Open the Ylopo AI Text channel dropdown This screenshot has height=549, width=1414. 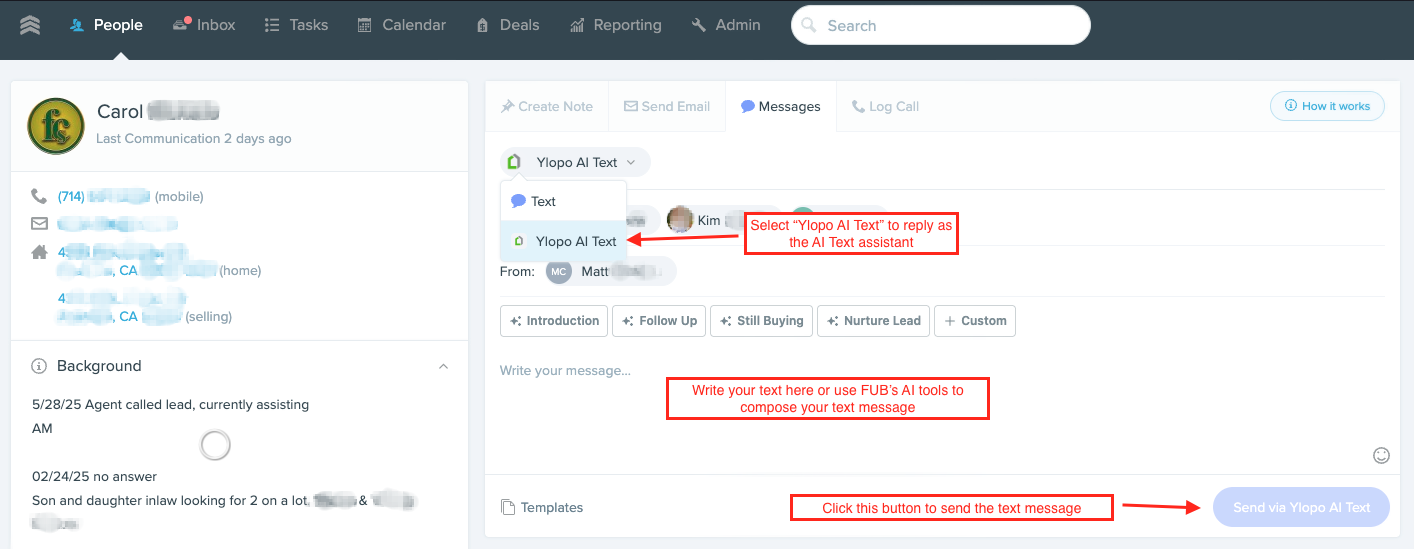click(575, 162)
